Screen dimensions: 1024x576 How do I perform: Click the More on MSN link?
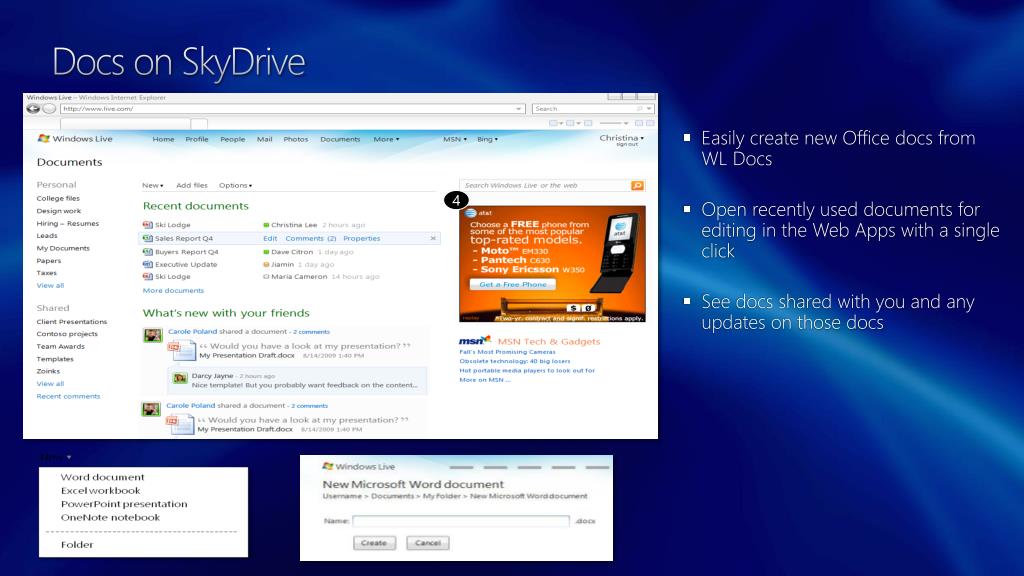tap(485, 380)
